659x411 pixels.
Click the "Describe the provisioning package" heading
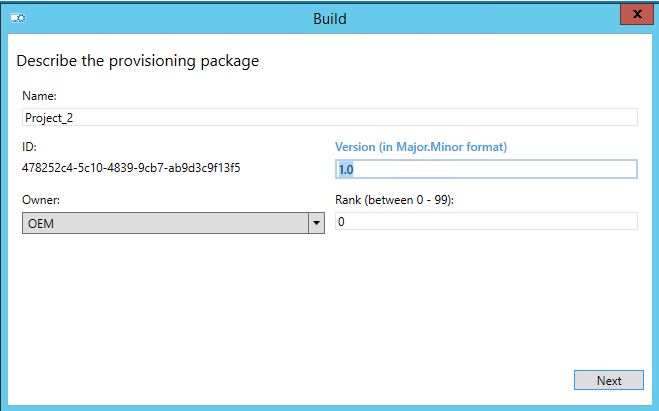[137, 61]
